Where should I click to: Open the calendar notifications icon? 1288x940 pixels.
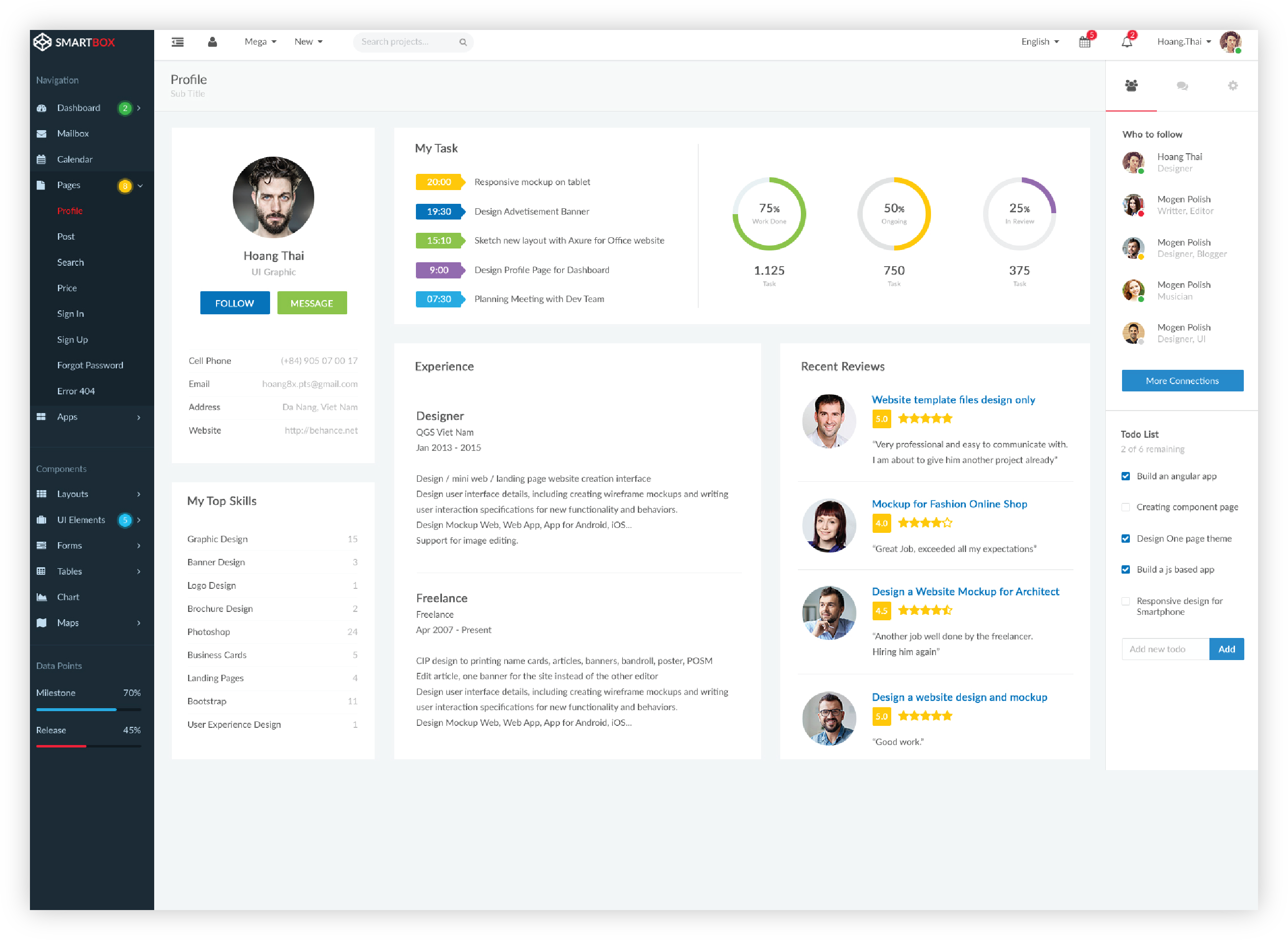click(1085, 42)
